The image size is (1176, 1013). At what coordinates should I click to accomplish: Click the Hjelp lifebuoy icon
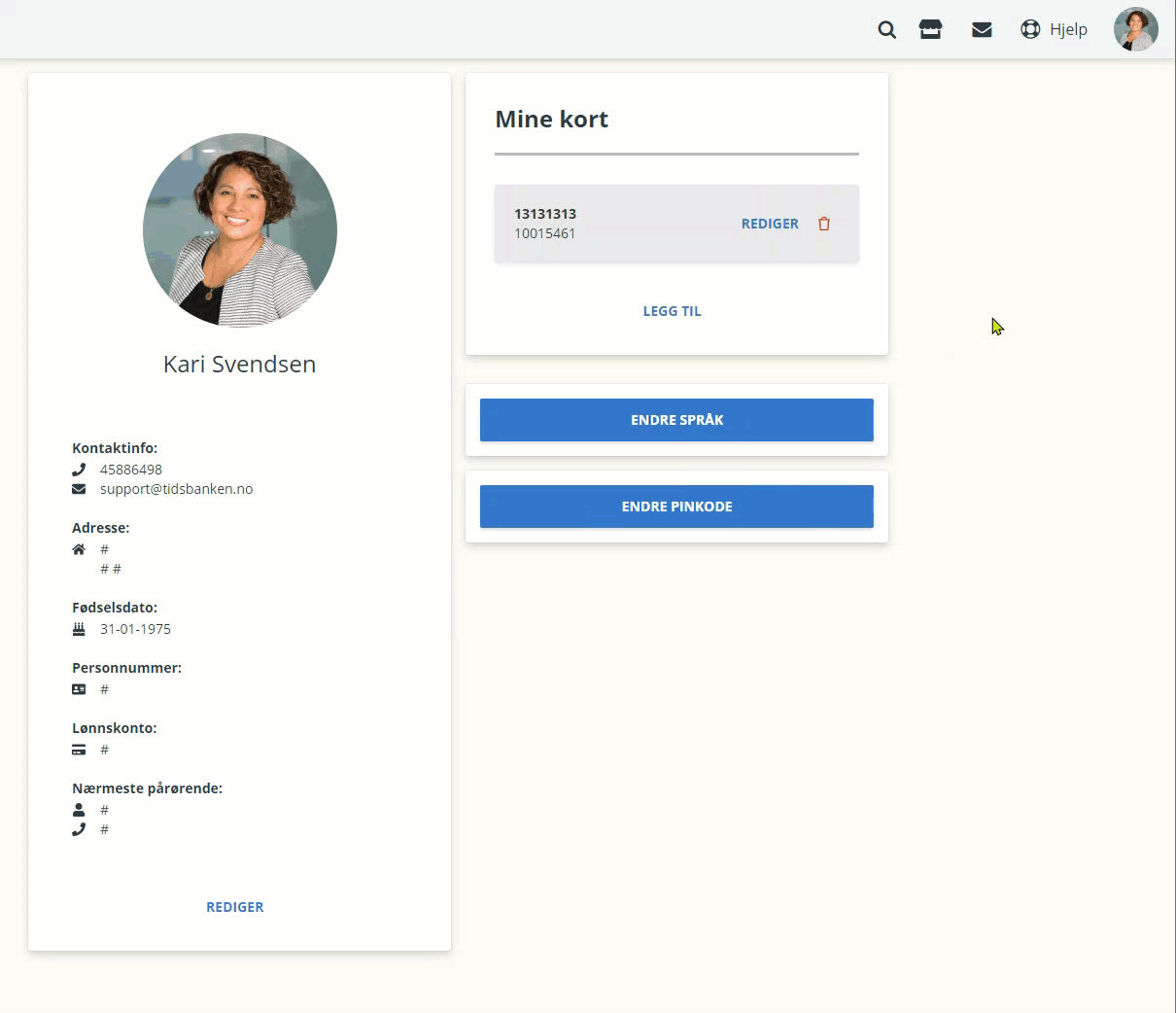[1030, 29]
